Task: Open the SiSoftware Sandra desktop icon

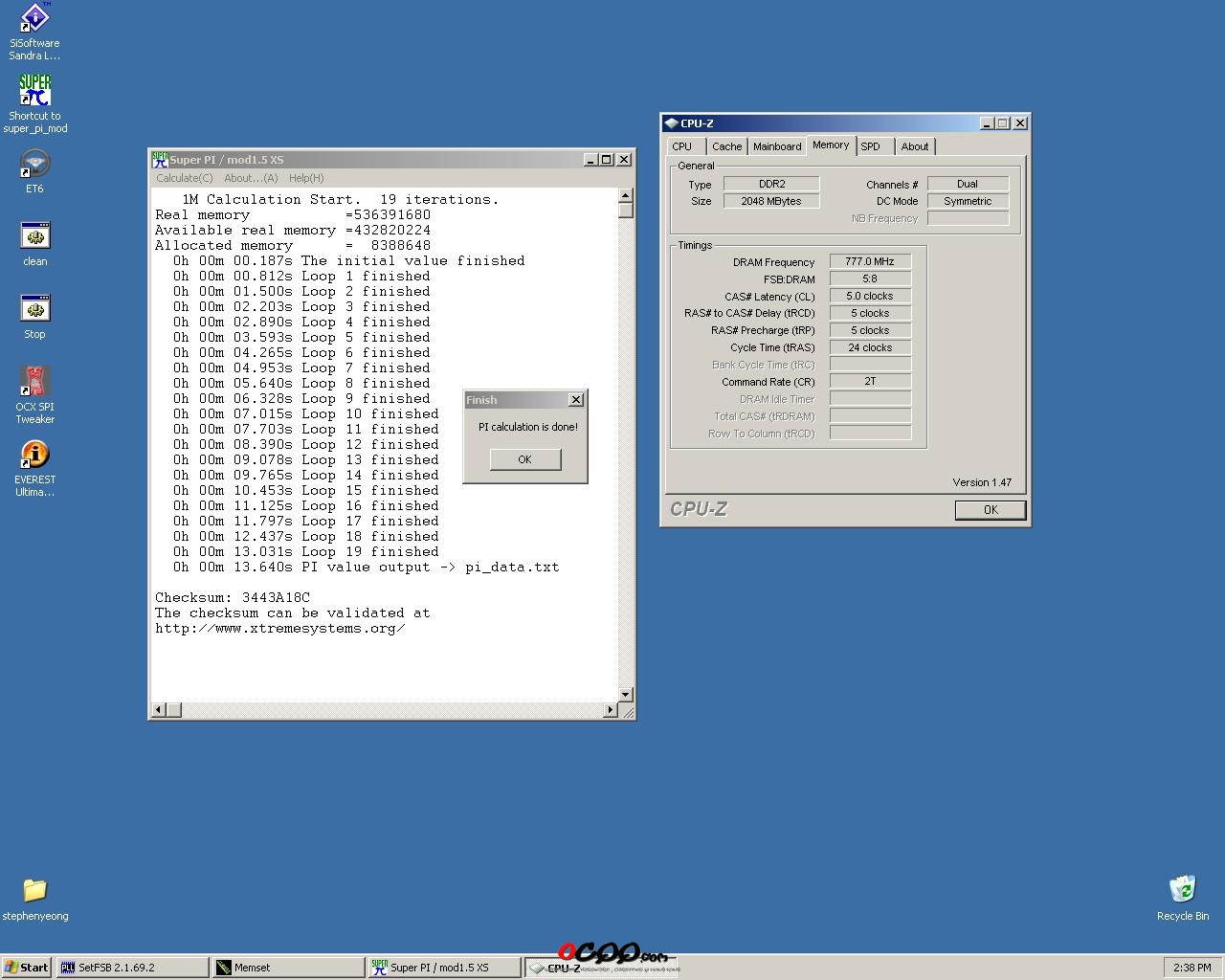Action: pos(34,18)
